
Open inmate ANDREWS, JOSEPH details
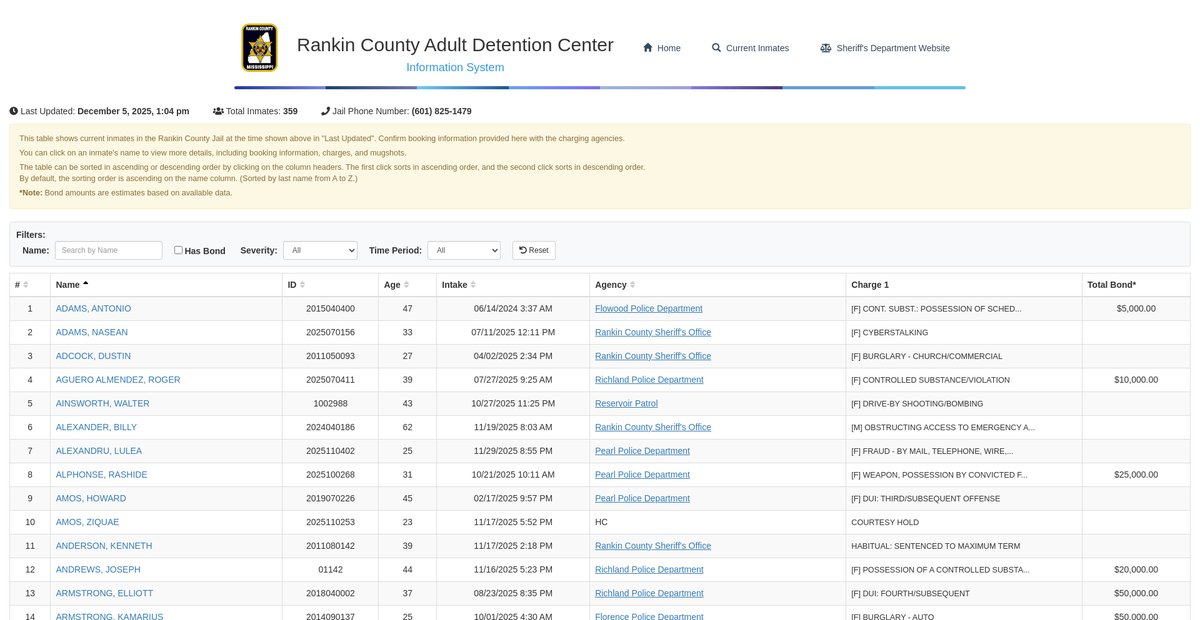pos(98,570)
